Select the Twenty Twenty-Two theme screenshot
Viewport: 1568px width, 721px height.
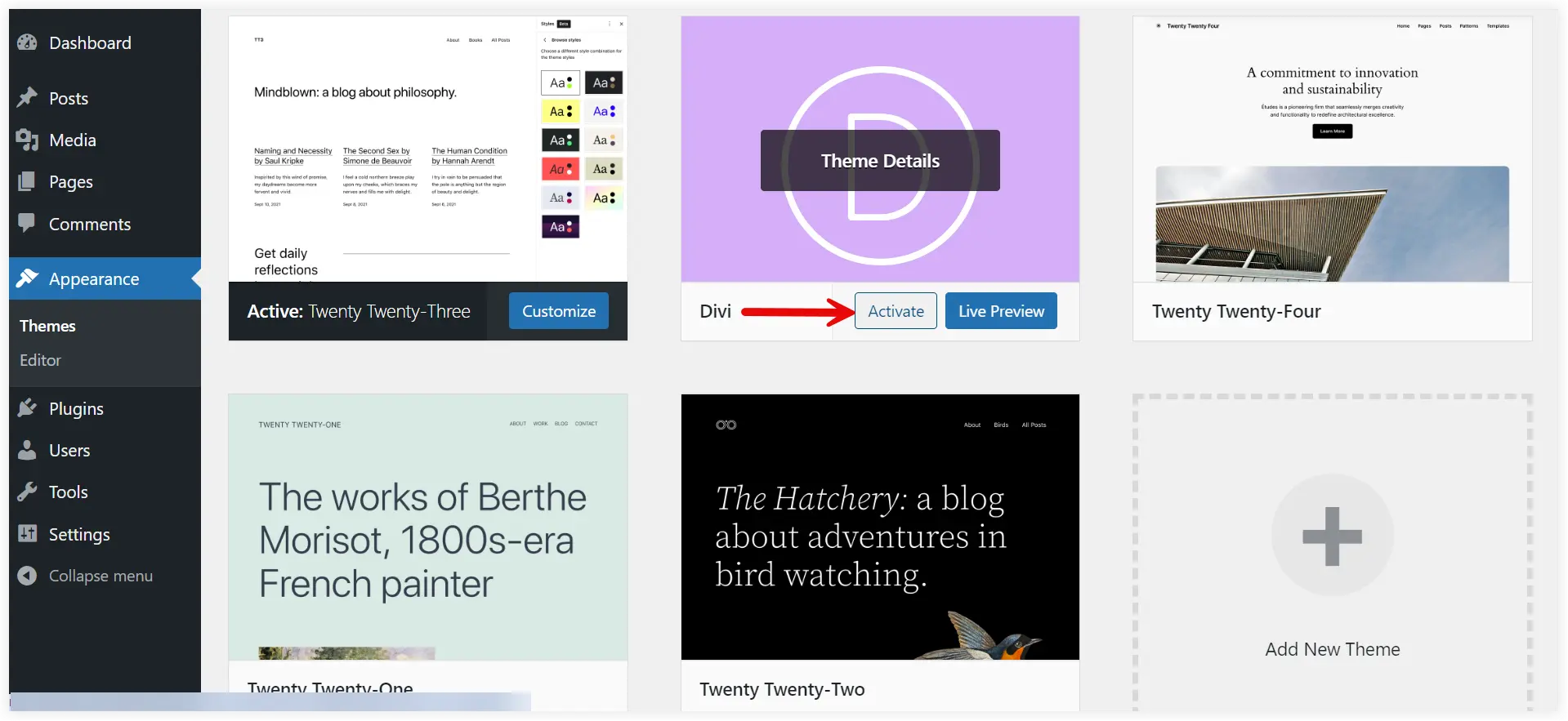(880, 527)
